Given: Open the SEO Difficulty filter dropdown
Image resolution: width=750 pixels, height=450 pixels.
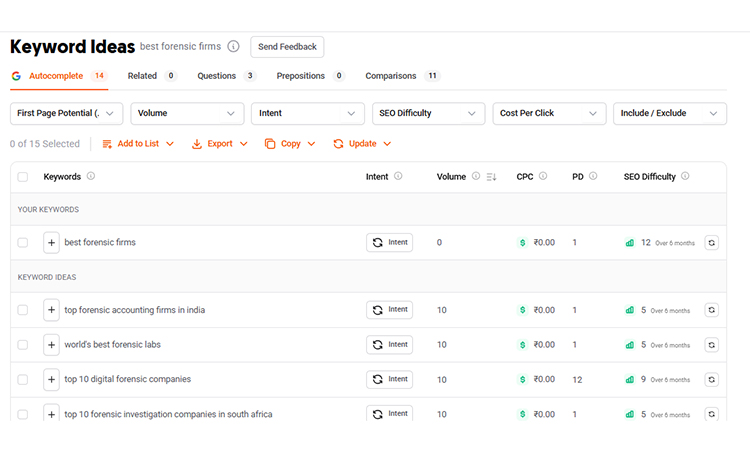Looking at the screenshot, I should pyautogui.click(x=429, y=113).
